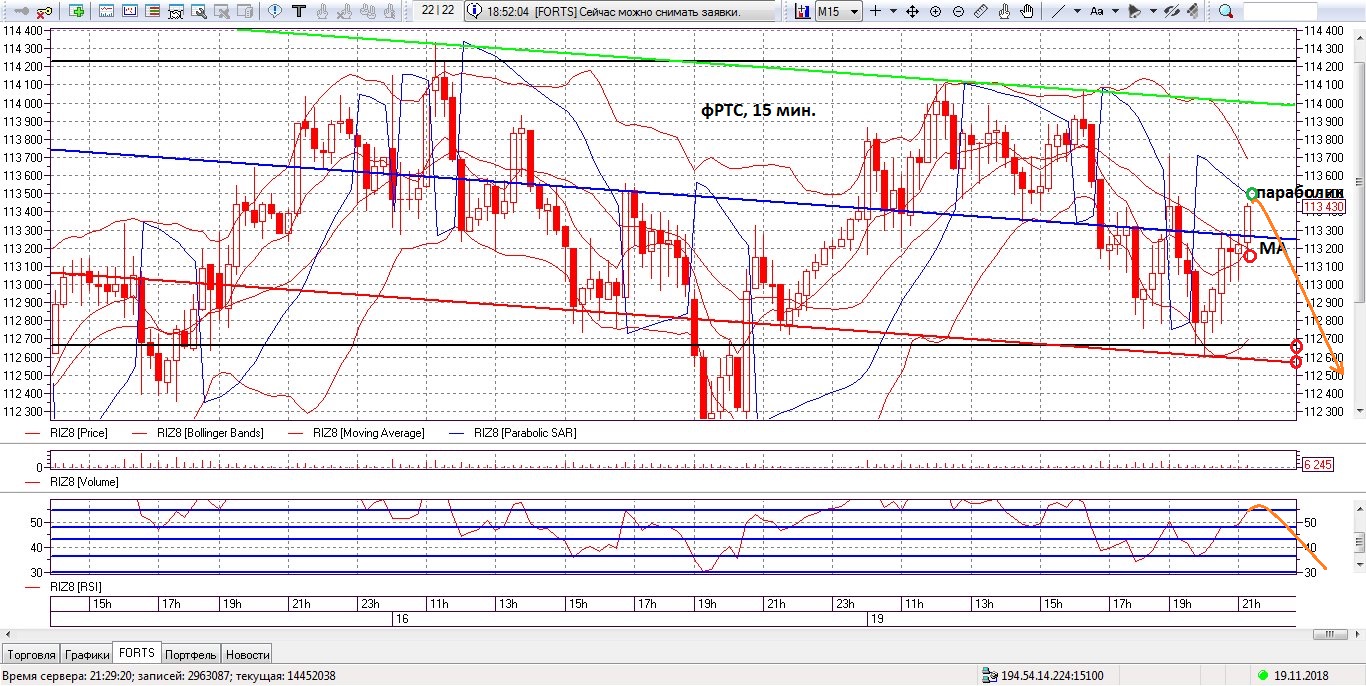The height and width of the screenshot is (686, 1366).
Task: Expand the Aa text tool dropdown arrow
Action: tap(1117, 11)
